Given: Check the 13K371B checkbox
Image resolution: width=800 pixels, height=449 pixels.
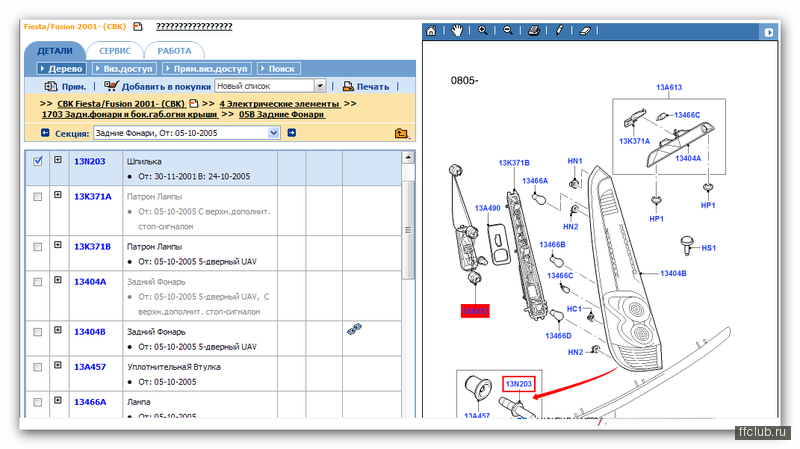Looking at the screenshot, I should coord(38,246).
